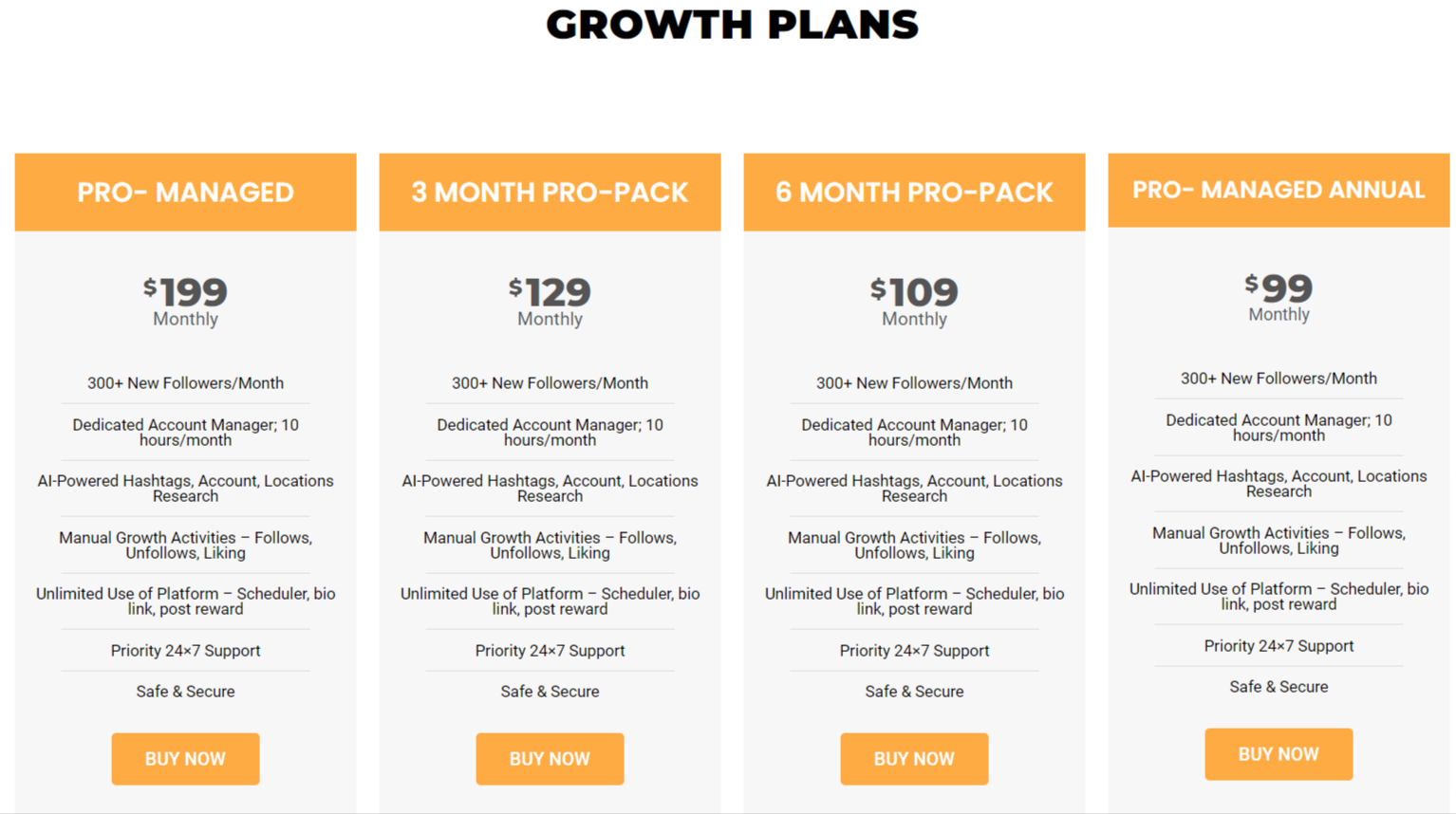
Task: Click the $199 Monthly price
Action: coord(185,301)
